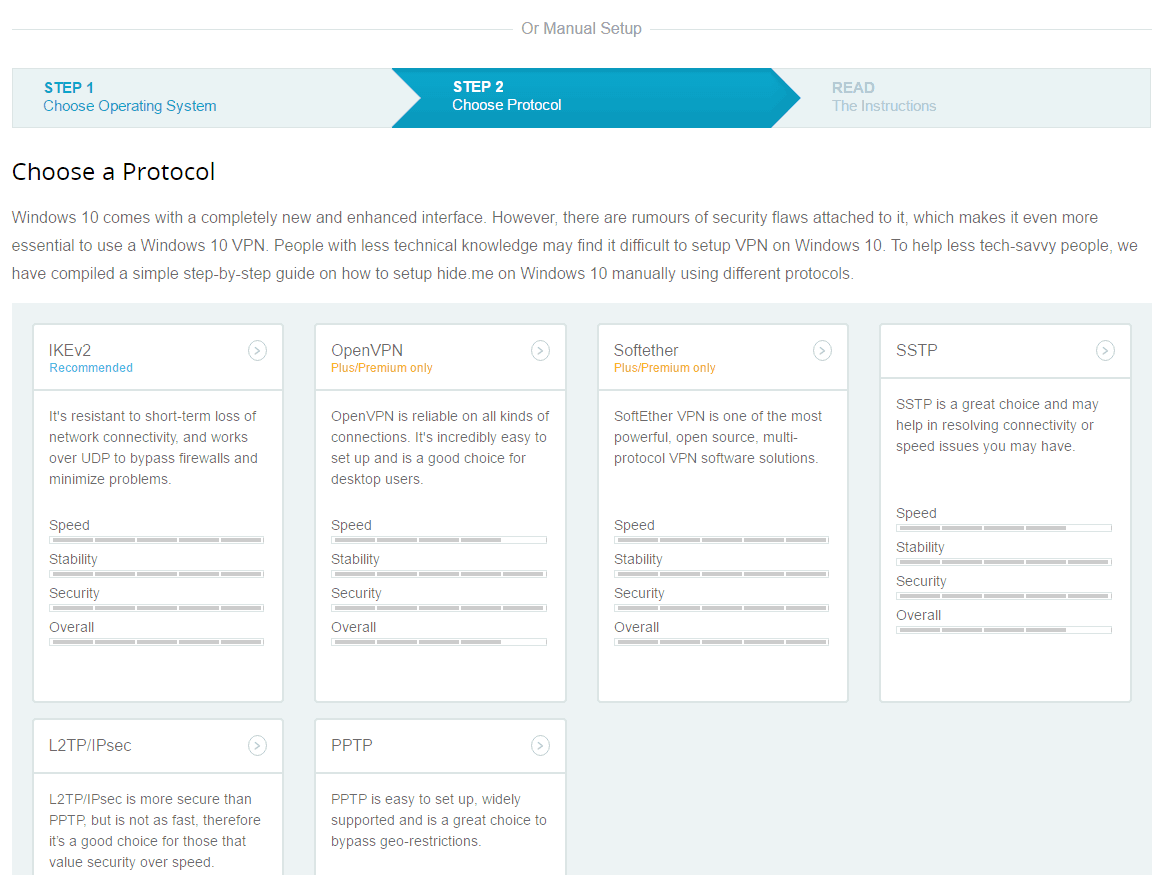Viewport: 1163px width, 875px height.
Task: Click the IKEv2 Stability rating bar
Action: tap(157, 574)
